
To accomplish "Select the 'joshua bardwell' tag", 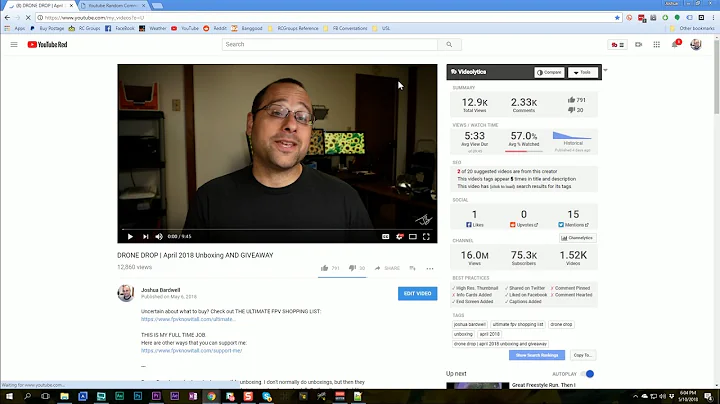I will [x=469, y=325].
